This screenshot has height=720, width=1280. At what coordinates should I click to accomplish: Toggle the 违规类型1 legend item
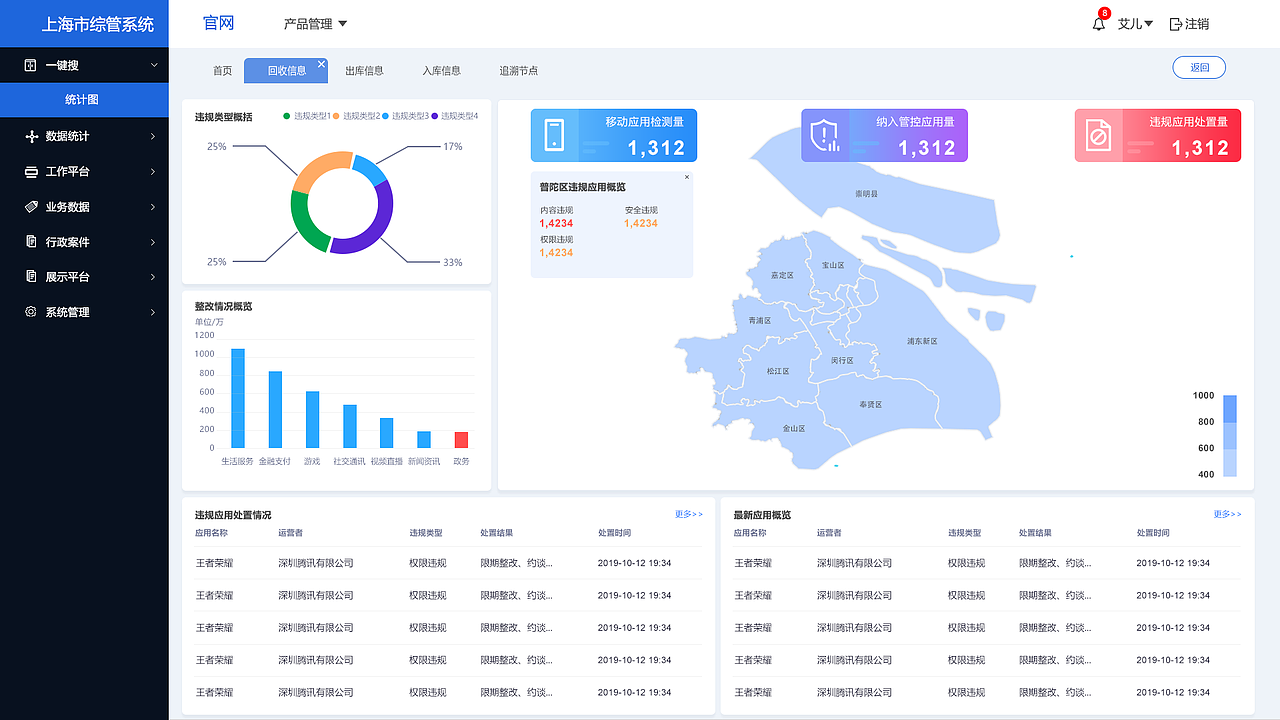[311, 116]
